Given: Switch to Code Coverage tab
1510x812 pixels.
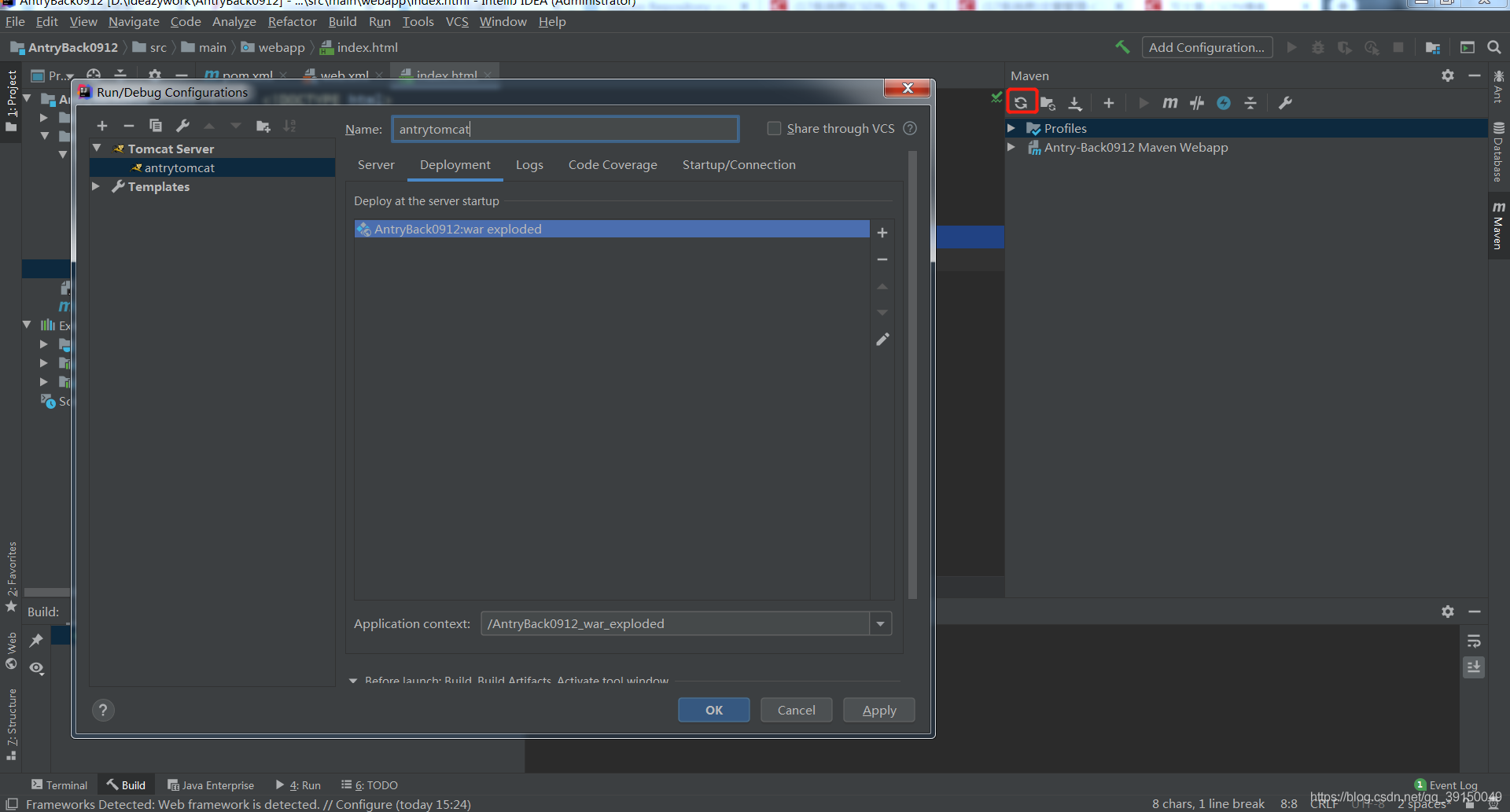Looking at the screenshot, I should pos(613,165).
